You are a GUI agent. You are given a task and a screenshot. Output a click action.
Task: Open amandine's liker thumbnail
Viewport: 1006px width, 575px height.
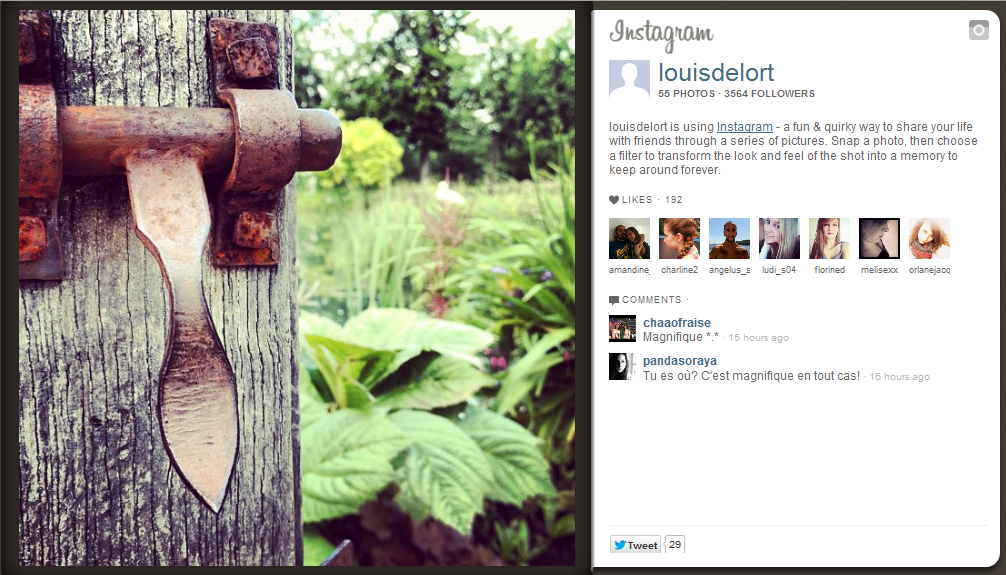[x=629, y=238]
